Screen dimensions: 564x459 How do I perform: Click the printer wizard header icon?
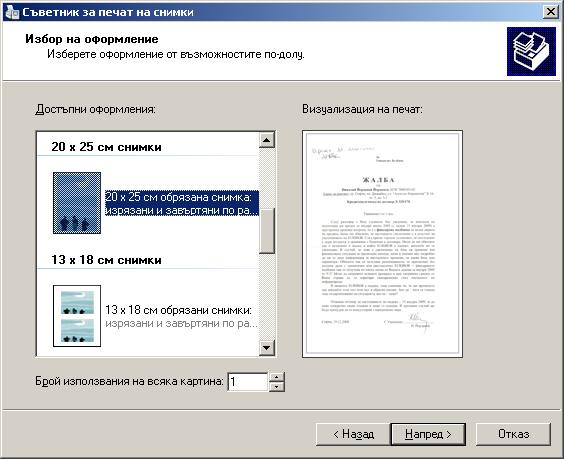pyautogui.click(x=531, y=51)
